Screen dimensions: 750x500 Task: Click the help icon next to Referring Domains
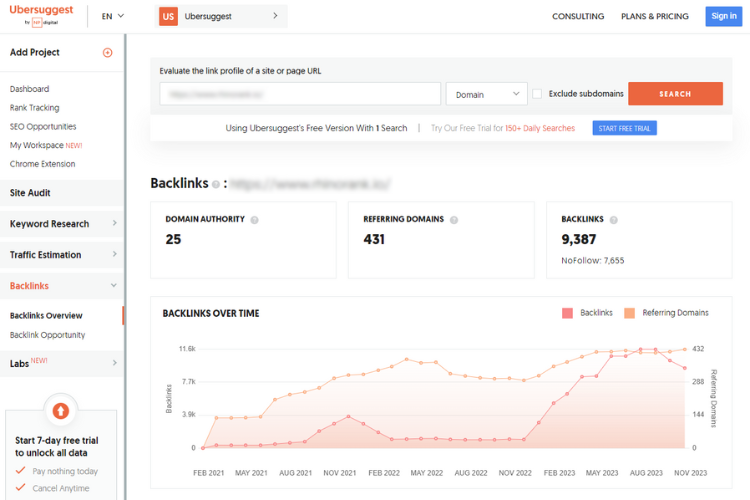point(454,220)
